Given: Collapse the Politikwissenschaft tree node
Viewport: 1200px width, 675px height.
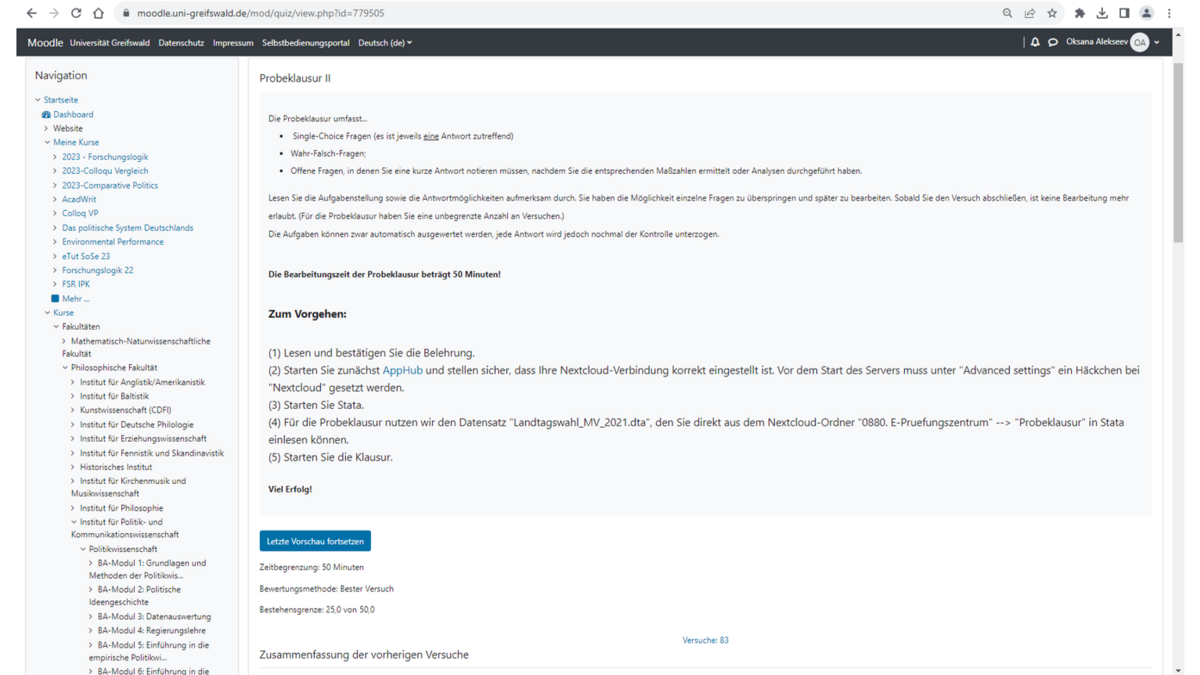Looking at the screenshot, I should pyautogui.click(x=83, y=549).
